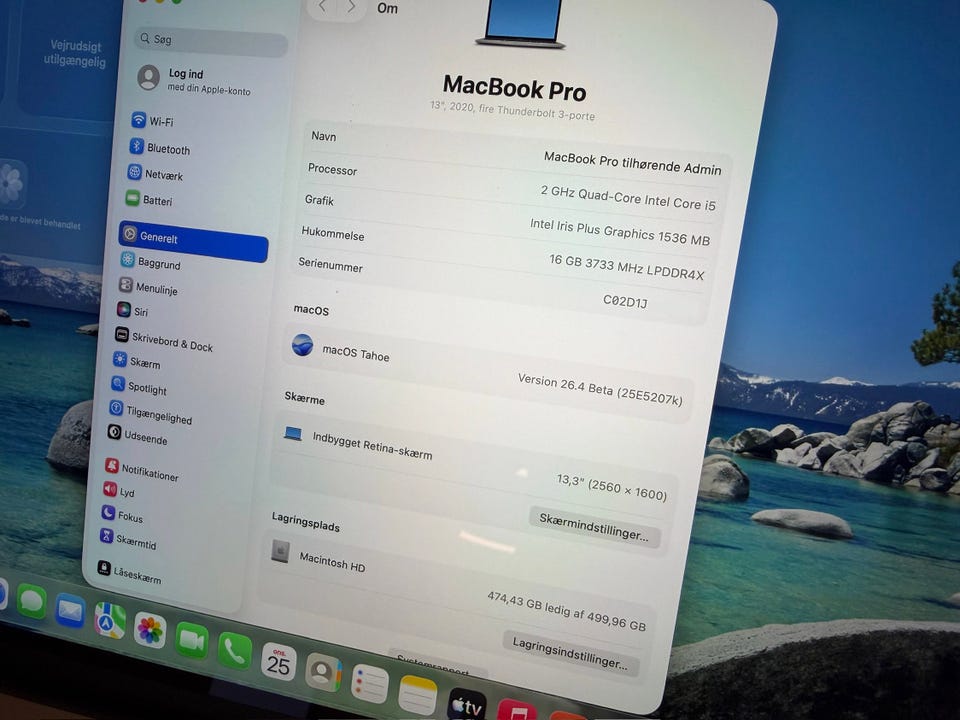Click memory value 16 GB 3733 MHz LPDDR4X
Screen dimensions: 960x720
click(x=627, y=268)
